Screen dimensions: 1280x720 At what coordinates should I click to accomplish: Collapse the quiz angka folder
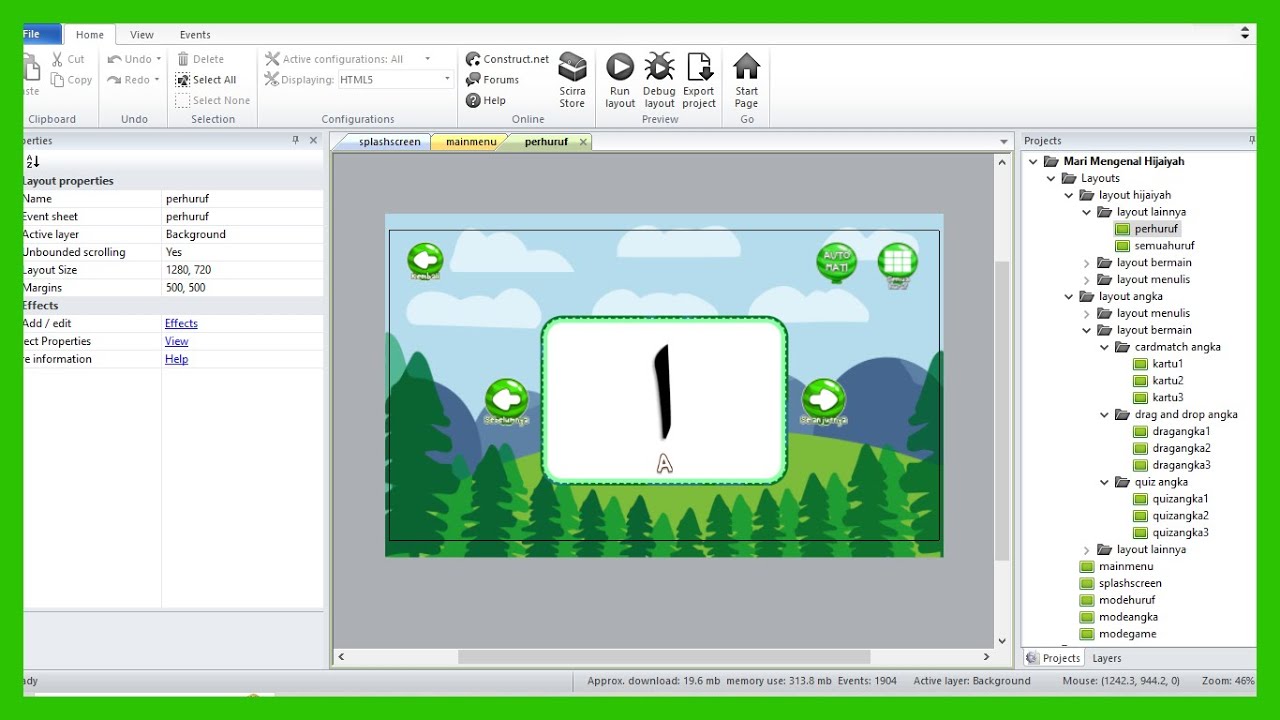tap(1105, 482)
